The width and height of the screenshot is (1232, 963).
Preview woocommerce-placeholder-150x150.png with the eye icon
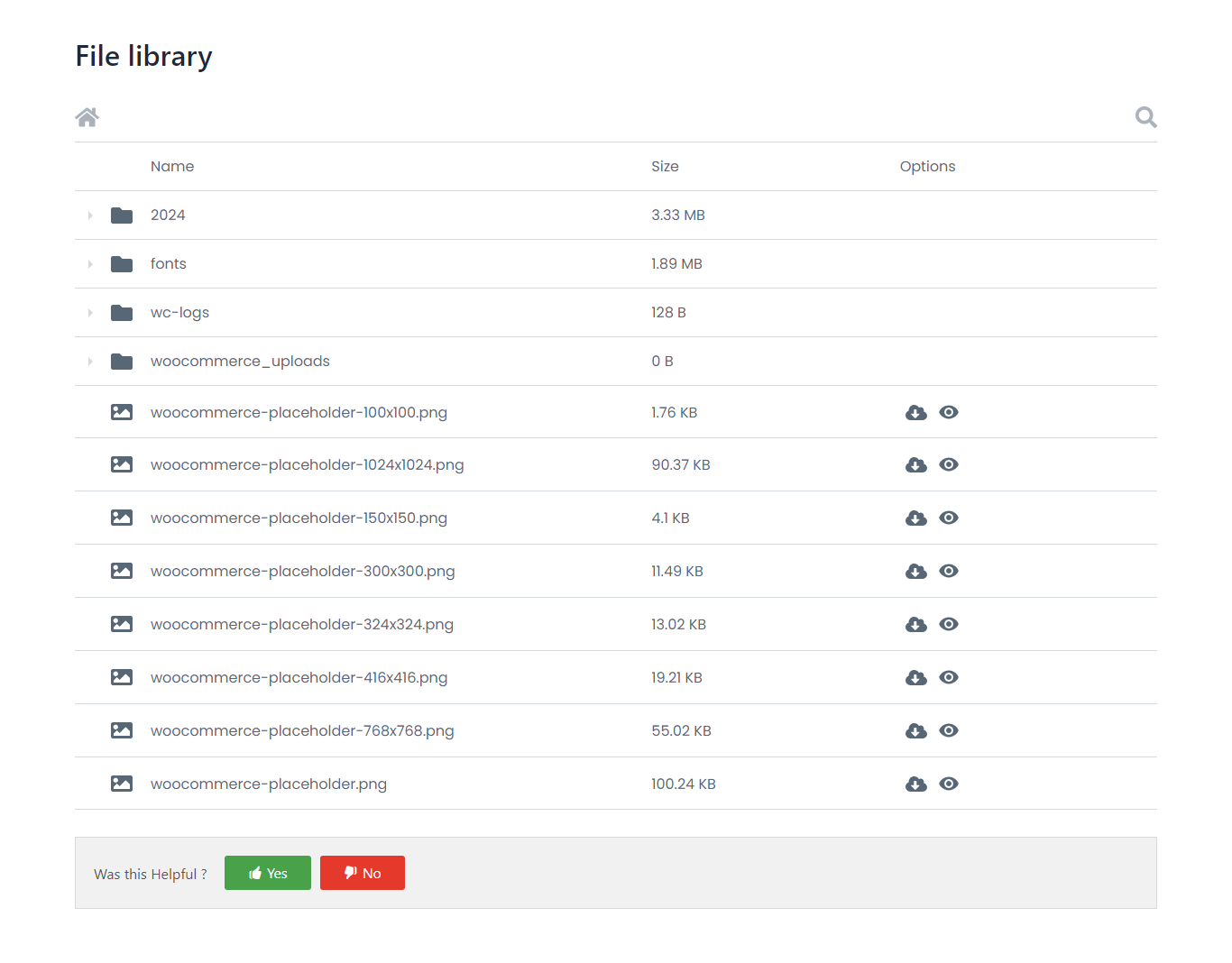[949, 518]
